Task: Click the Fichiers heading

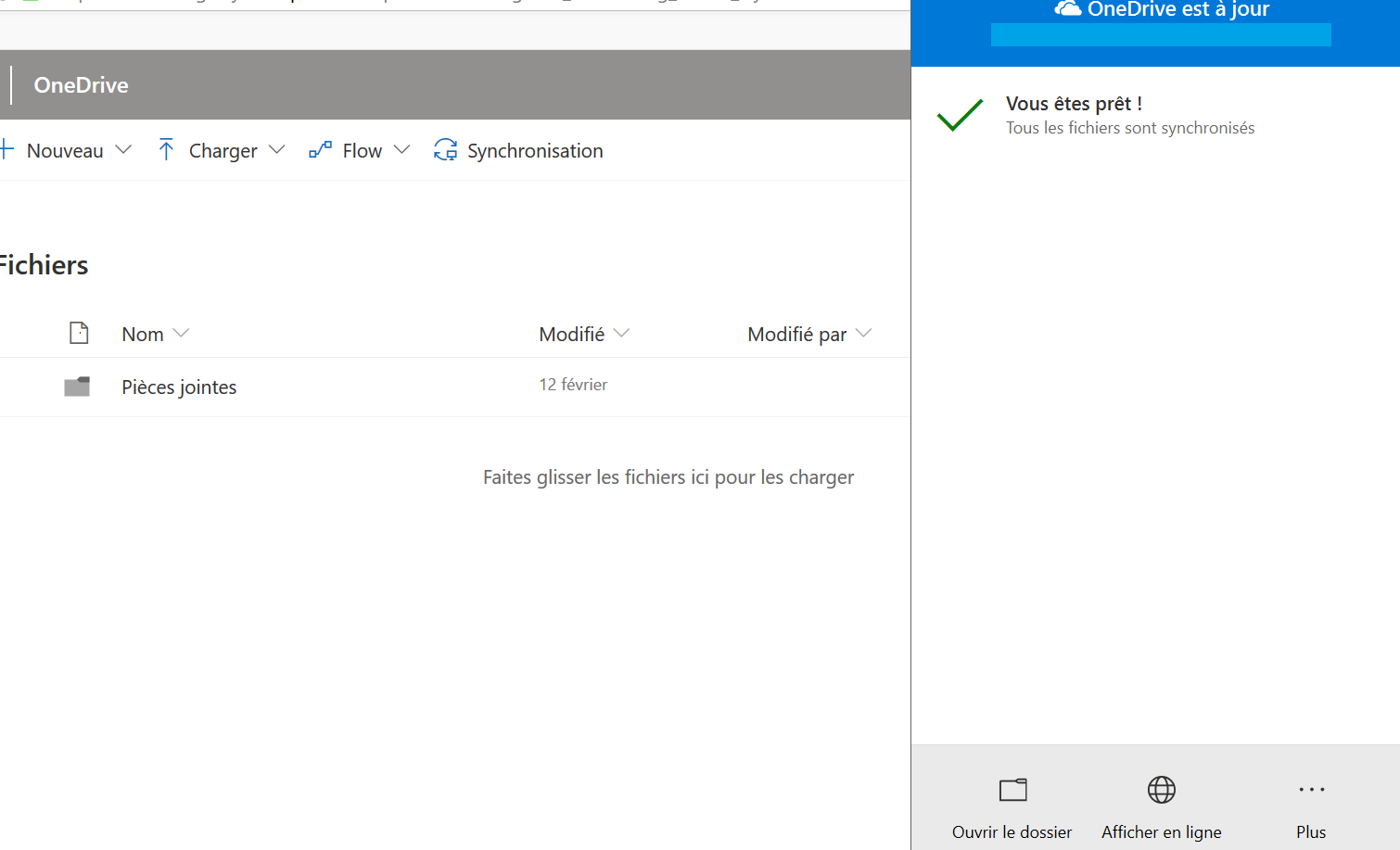Action: click(44, 266)
